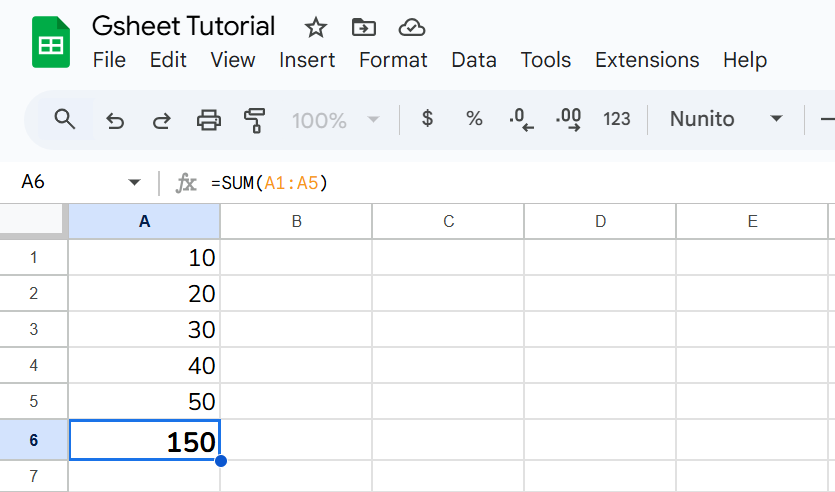Image resolution: width=835 pixels, height=492 pixels.
Task: Open the Insert menu
Action: [x=307, y=60]
